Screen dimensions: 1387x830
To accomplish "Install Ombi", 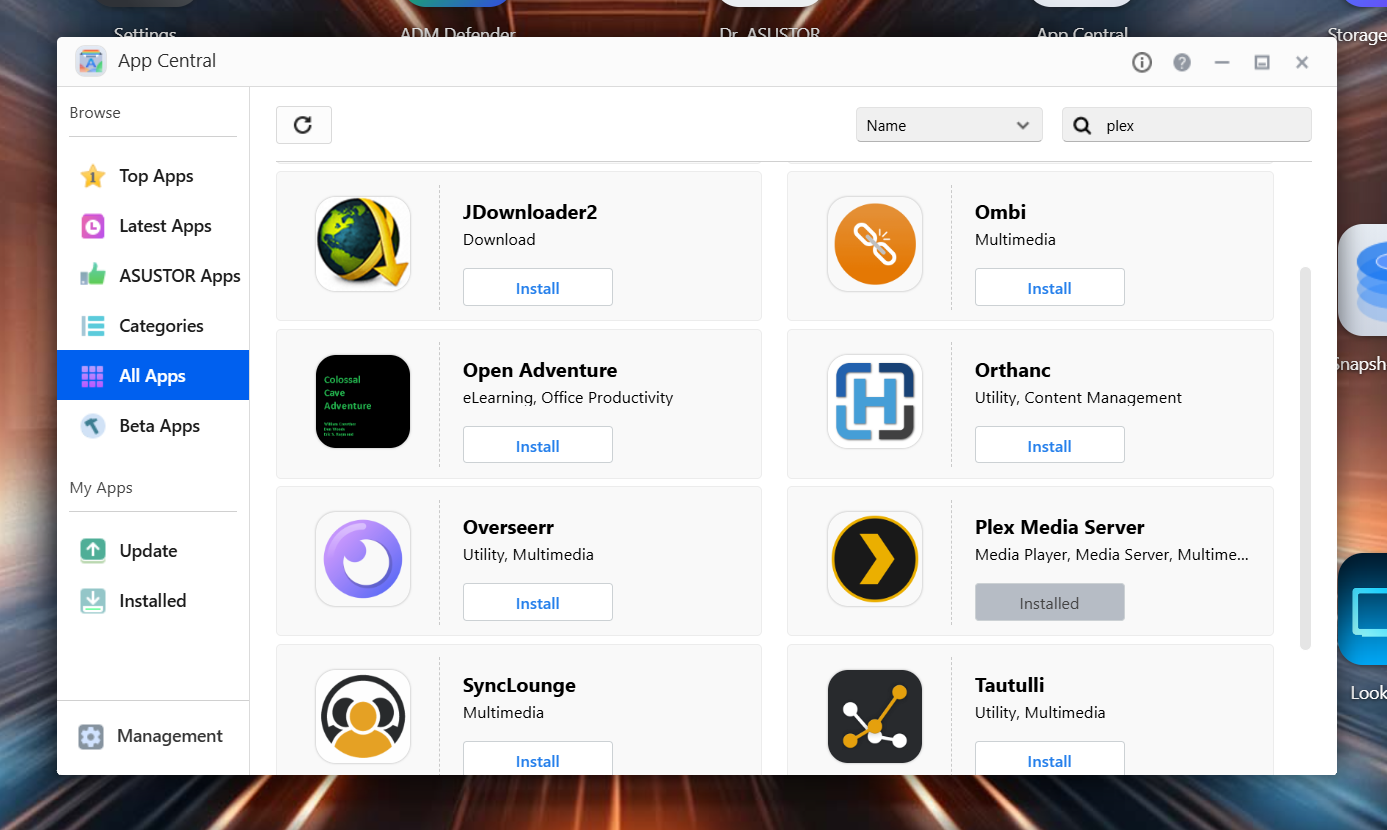I will (1050, 288).
